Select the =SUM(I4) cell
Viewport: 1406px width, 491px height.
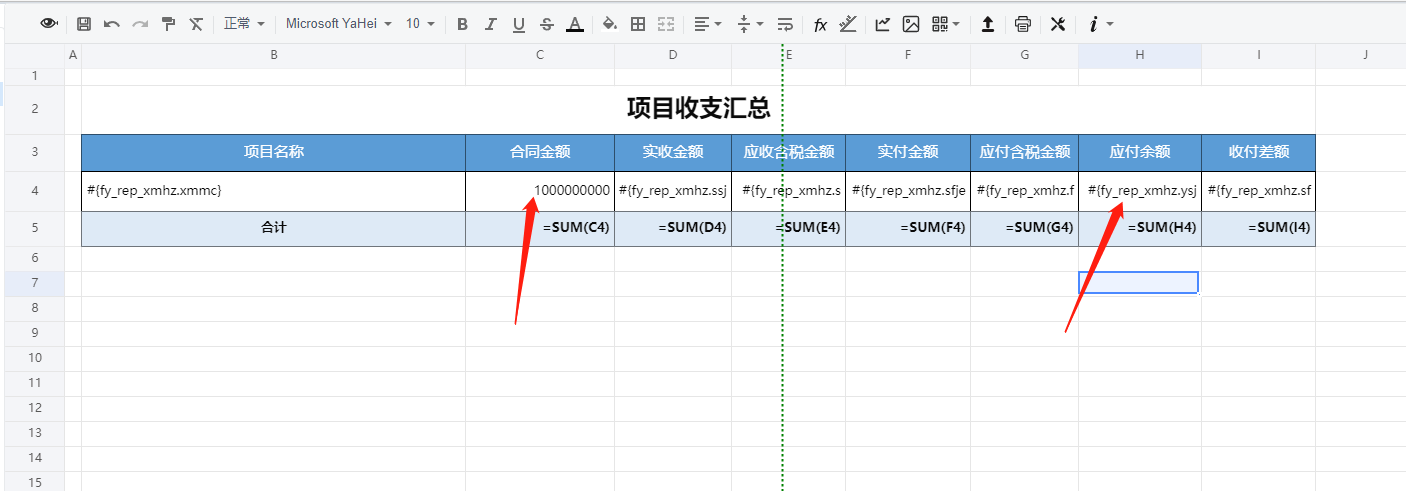click(x=1258, y=228)
